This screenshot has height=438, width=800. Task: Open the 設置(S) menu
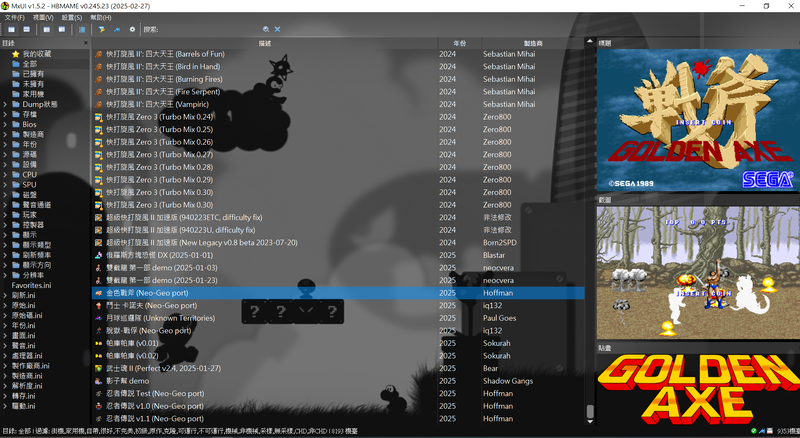point(72,17)
